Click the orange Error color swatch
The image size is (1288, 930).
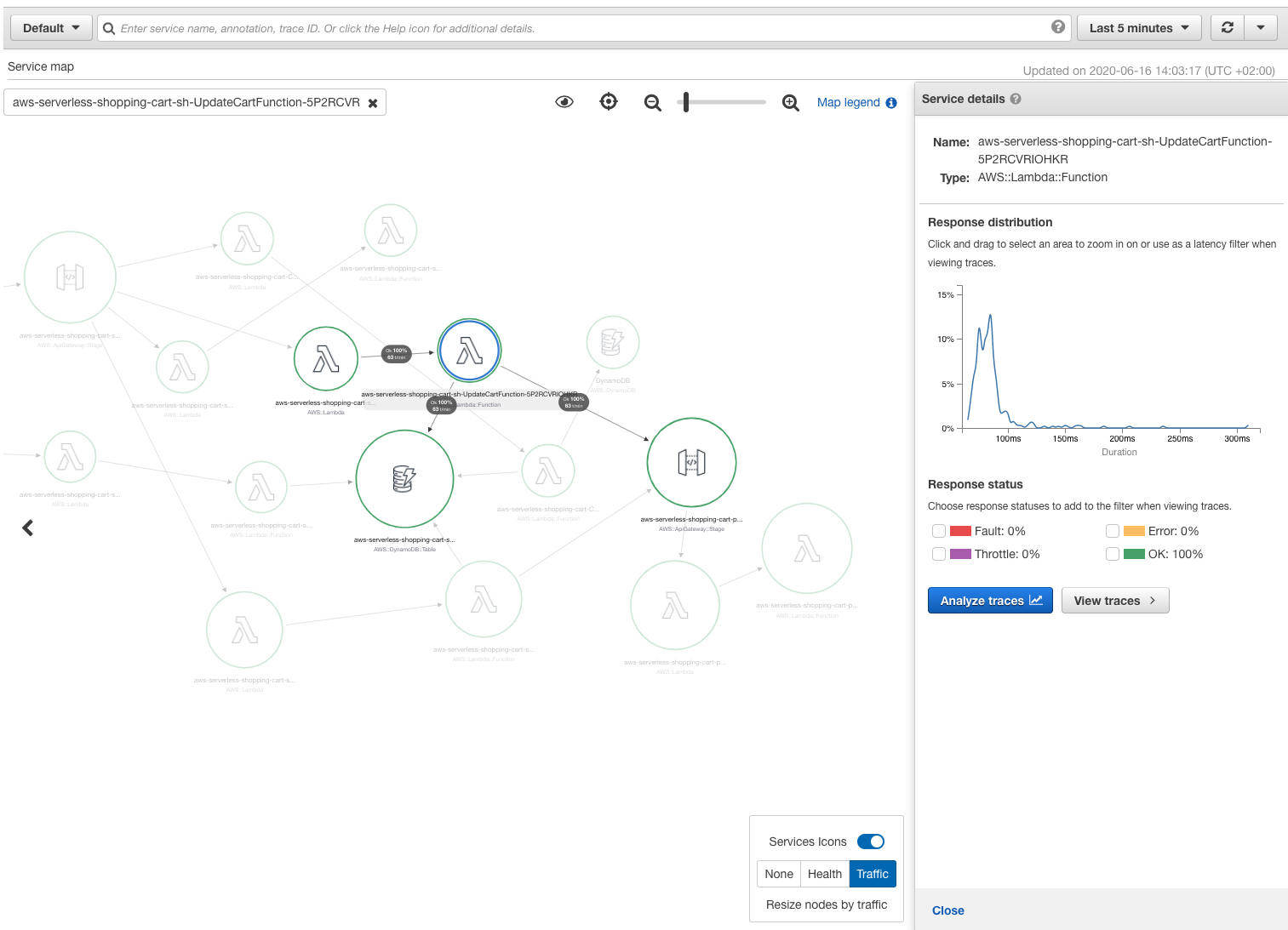coord(1135,531)
